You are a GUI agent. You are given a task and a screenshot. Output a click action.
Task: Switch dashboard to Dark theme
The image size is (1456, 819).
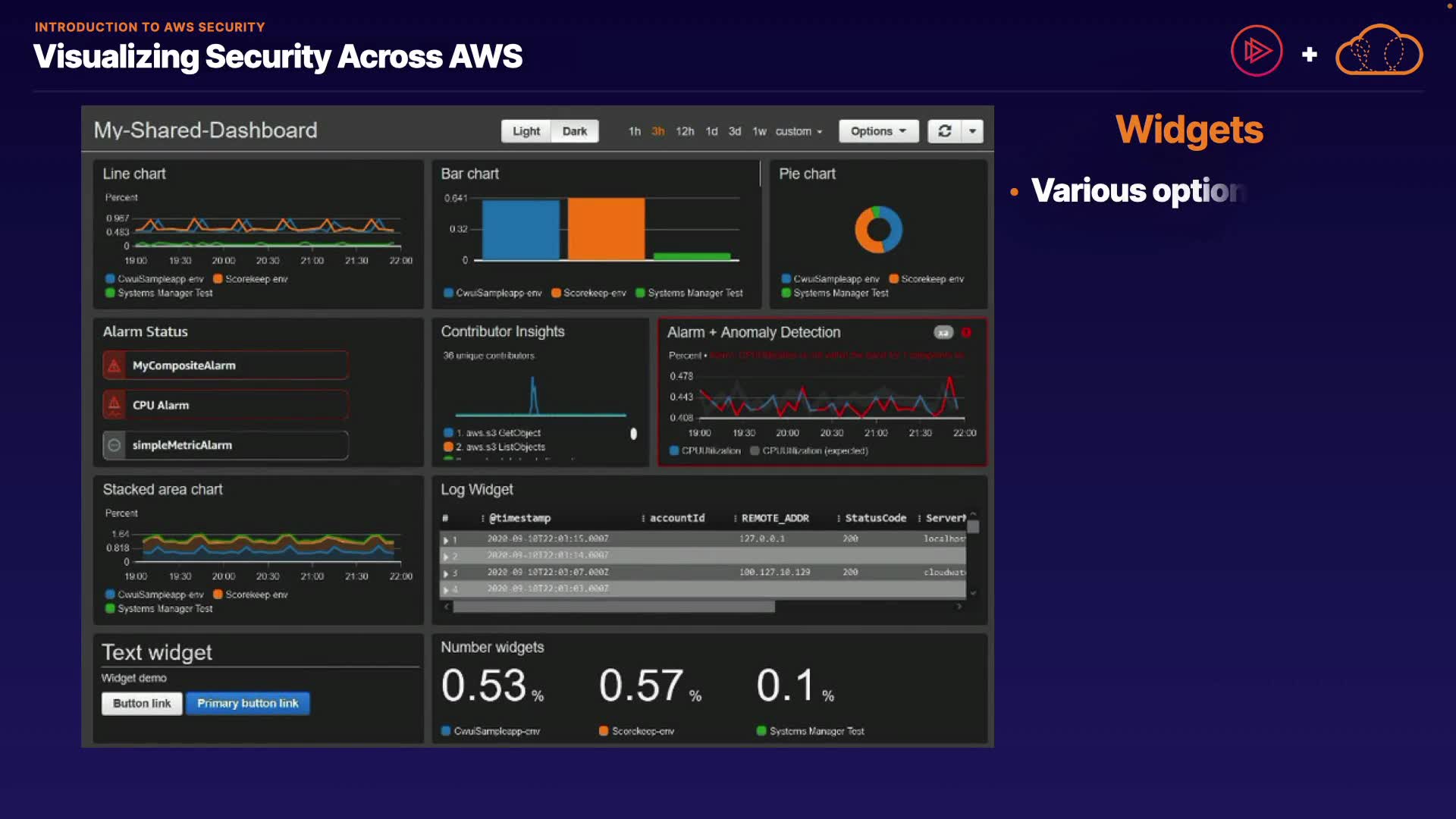click(574, 131)
